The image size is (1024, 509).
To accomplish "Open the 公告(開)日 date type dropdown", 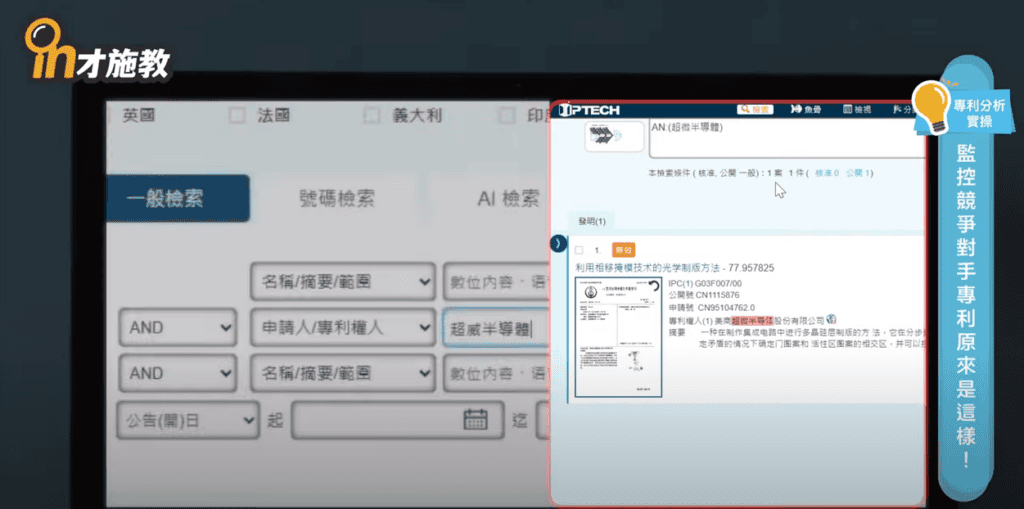I will (x=187, y=420).
